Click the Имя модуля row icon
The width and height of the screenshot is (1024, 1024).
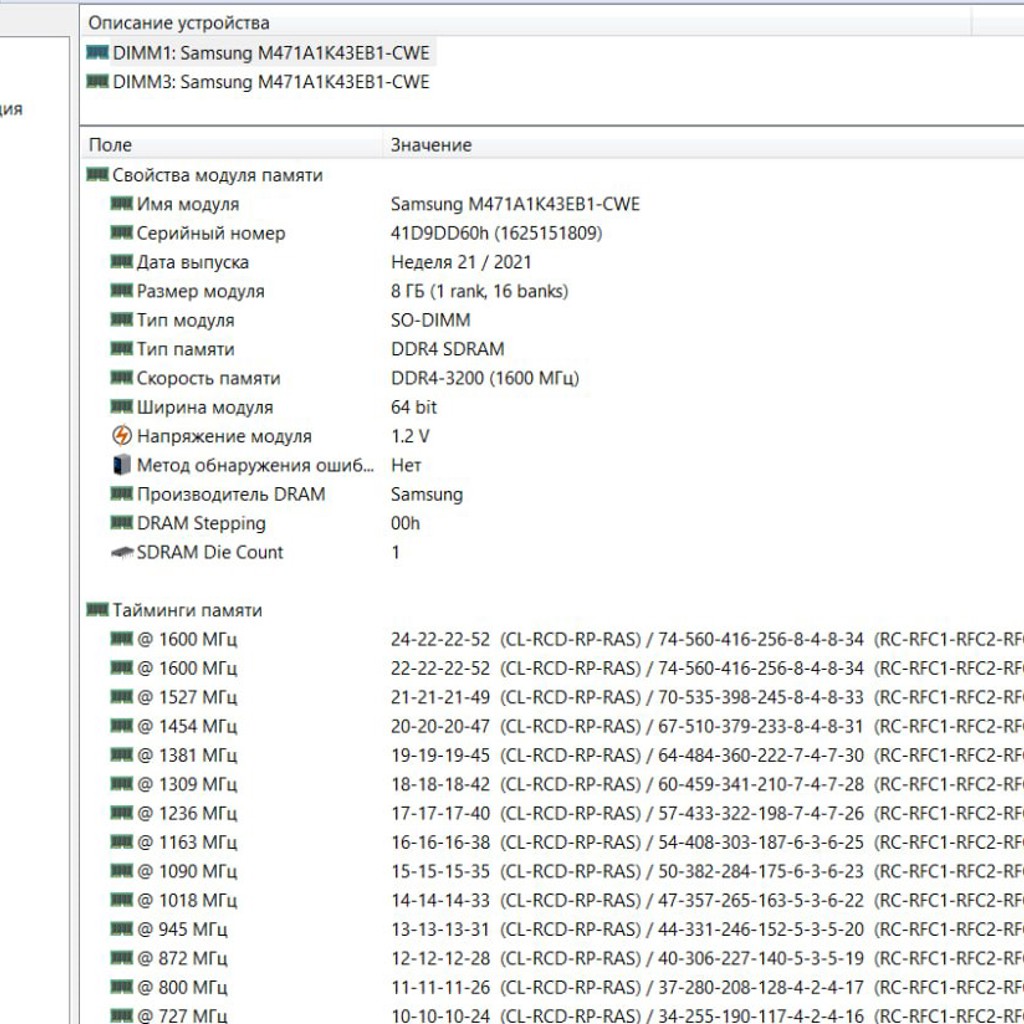click(121, 204)
